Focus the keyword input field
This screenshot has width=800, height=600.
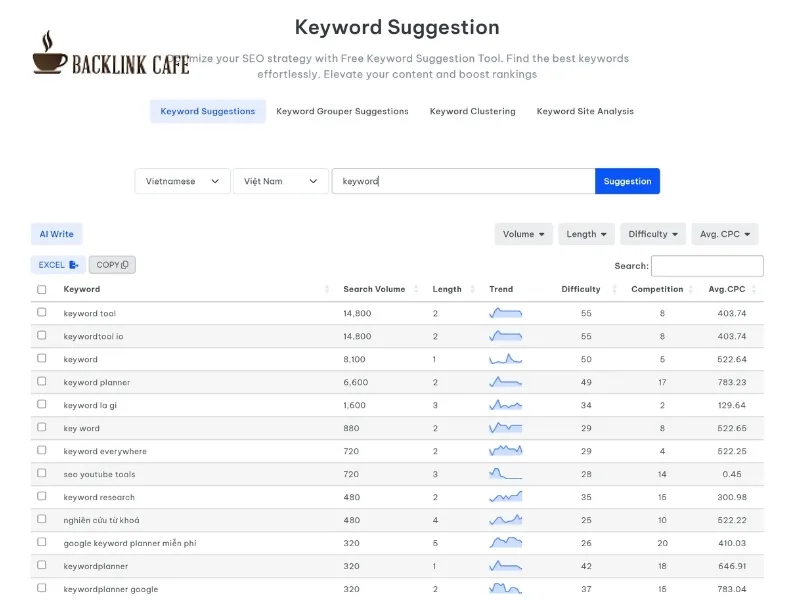(463, 181)
